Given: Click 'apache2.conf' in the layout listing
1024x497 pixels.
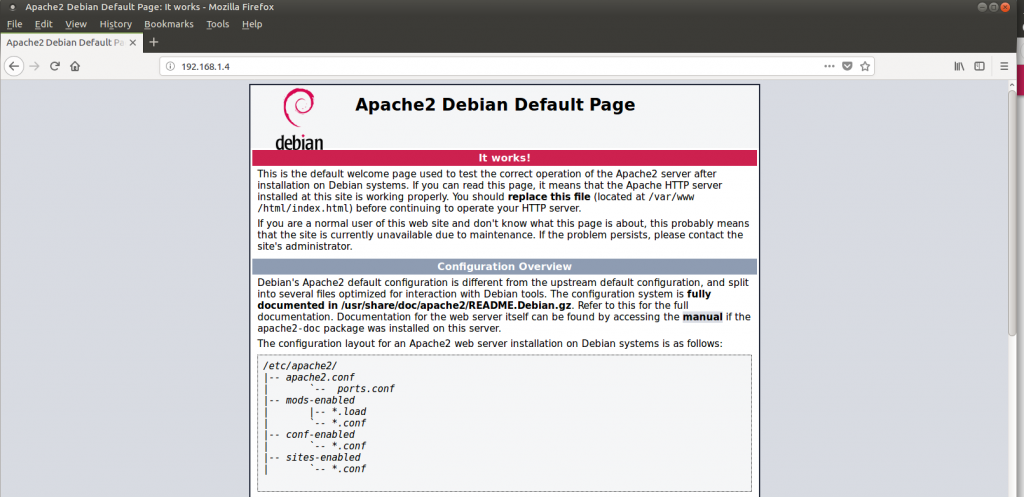Looking at the screenshot, I should (320, 377).
